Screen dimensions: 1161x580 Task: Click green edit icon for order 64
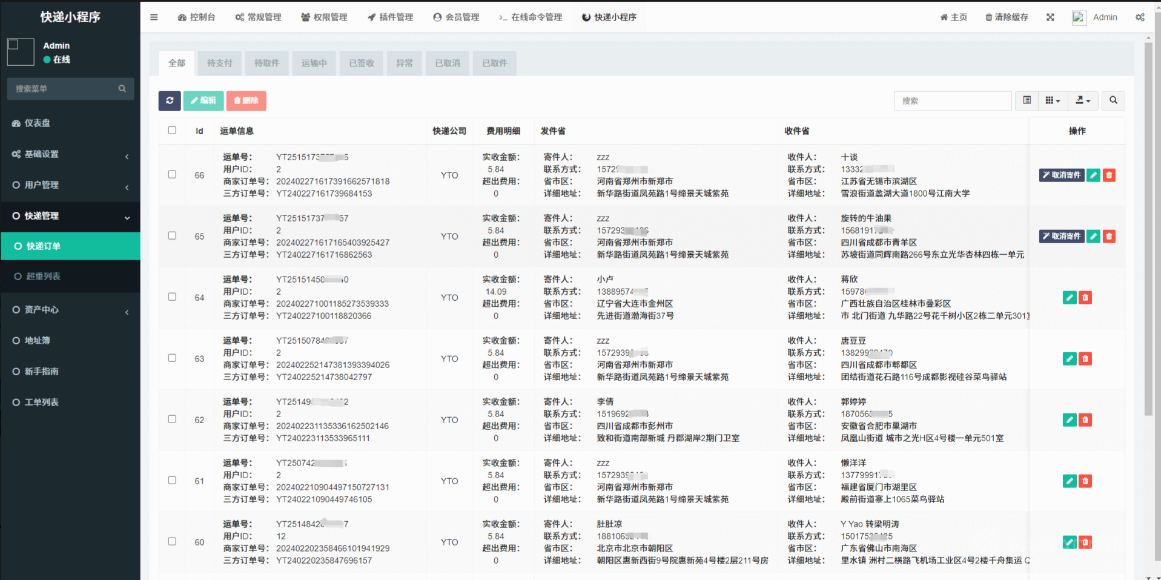(1068, 297)
